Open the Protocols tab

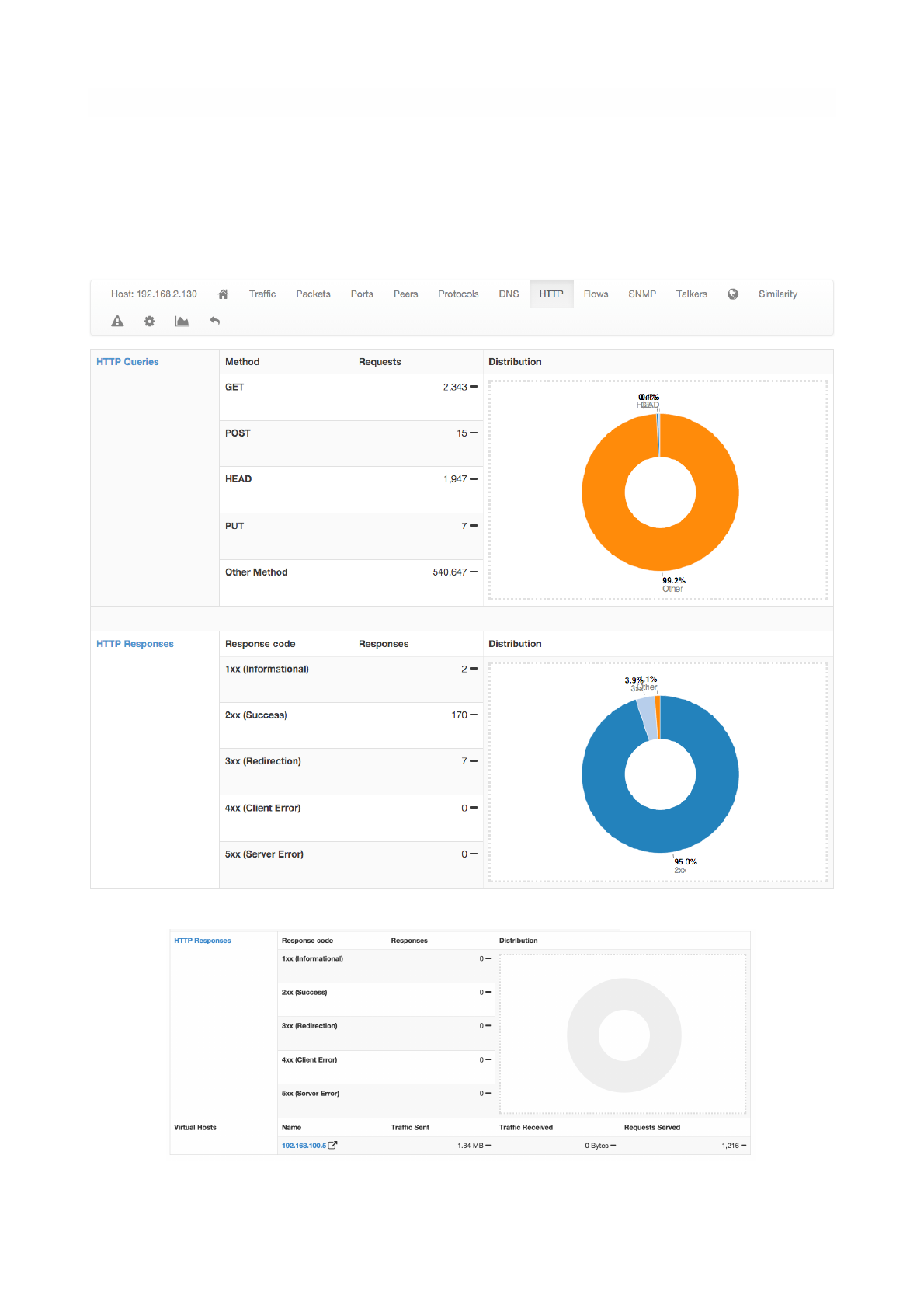458,294
